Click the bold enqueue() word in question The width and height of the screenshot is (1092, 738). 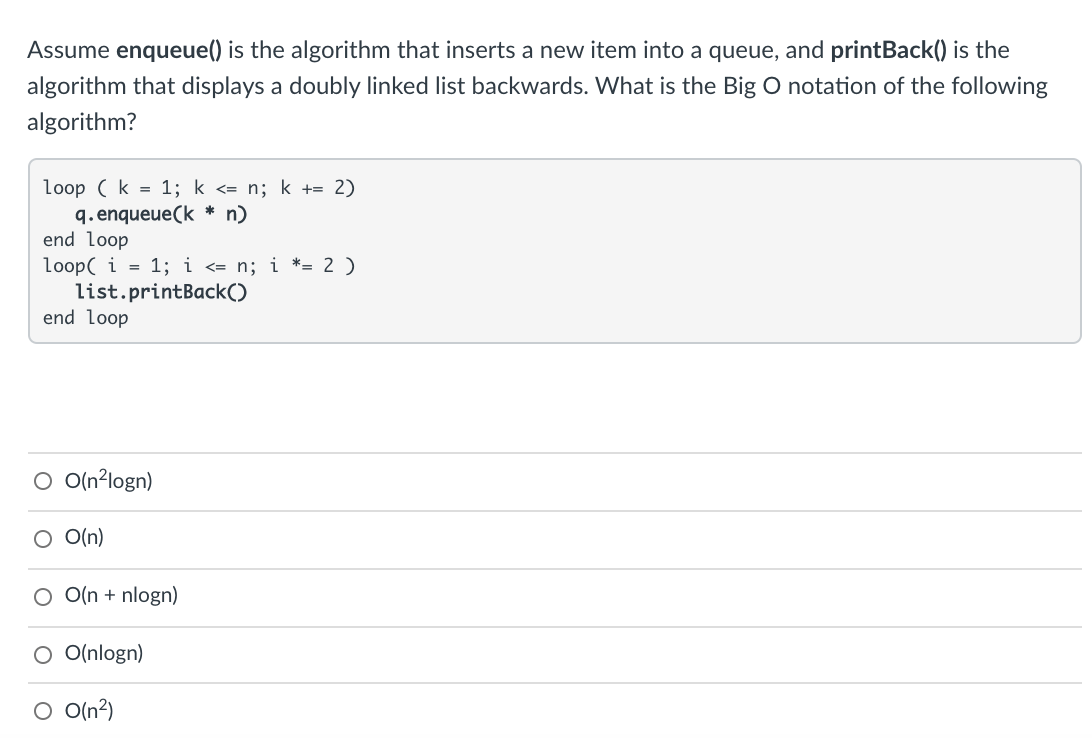(169, 50)
